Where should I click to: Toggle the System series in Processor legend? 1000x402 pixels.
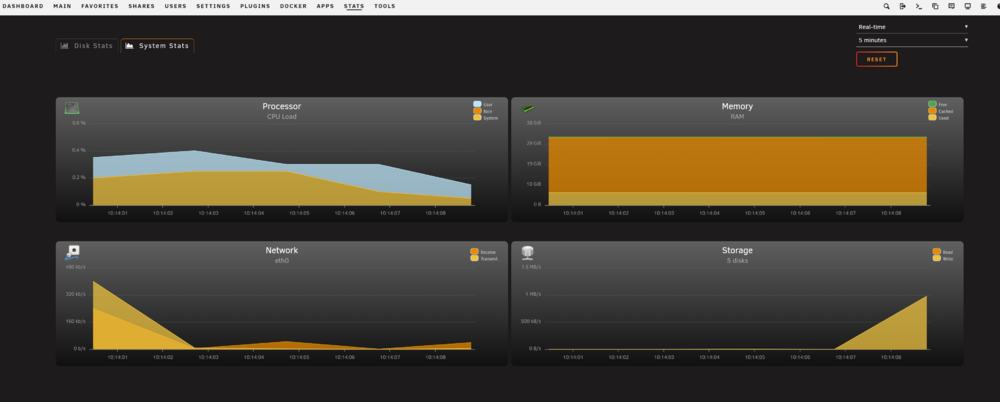486,118
